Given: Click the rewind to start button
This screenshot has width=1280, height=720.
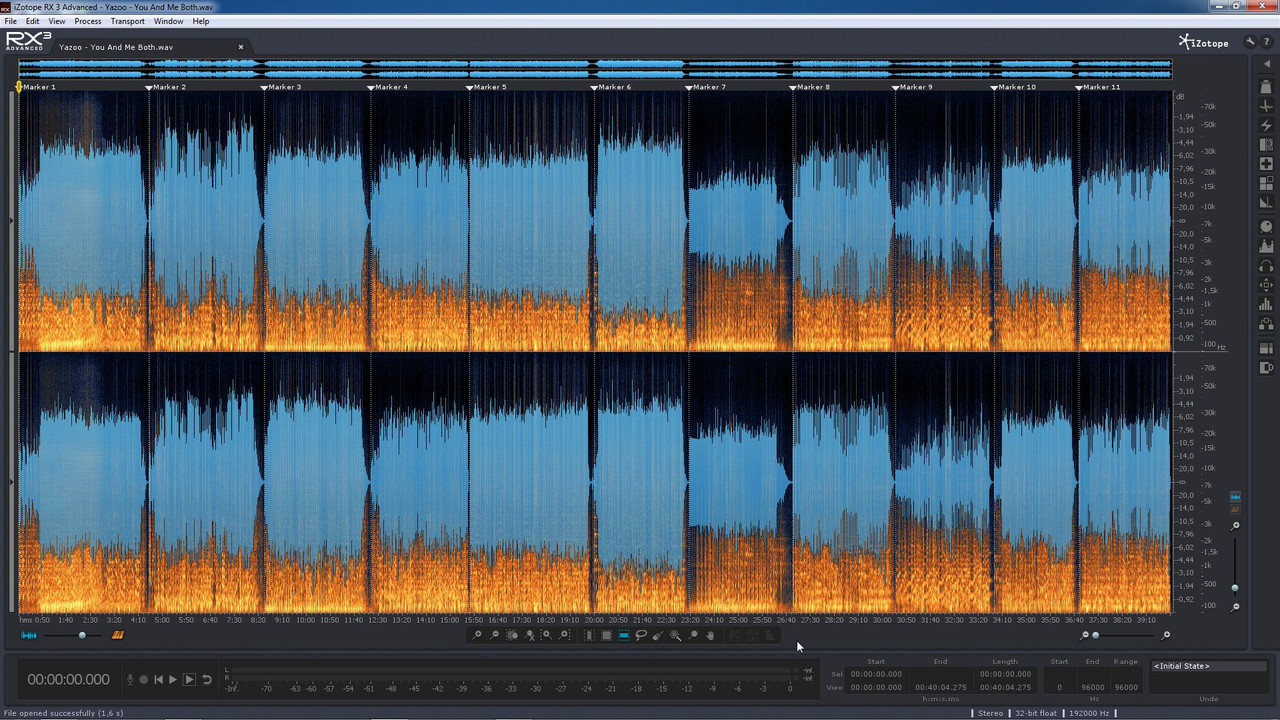Looking at the screenshot, I should tap(158, 679).
